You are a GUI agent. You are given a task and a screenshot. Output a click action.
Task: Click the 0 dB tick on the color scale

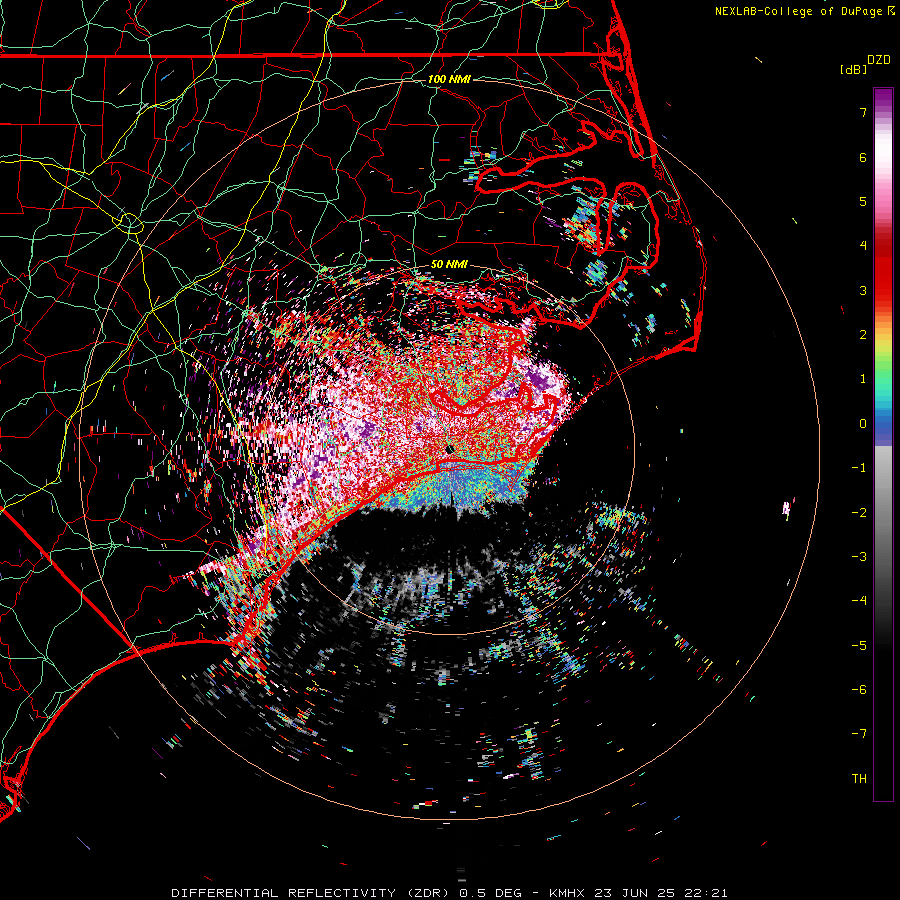[863, 424]
